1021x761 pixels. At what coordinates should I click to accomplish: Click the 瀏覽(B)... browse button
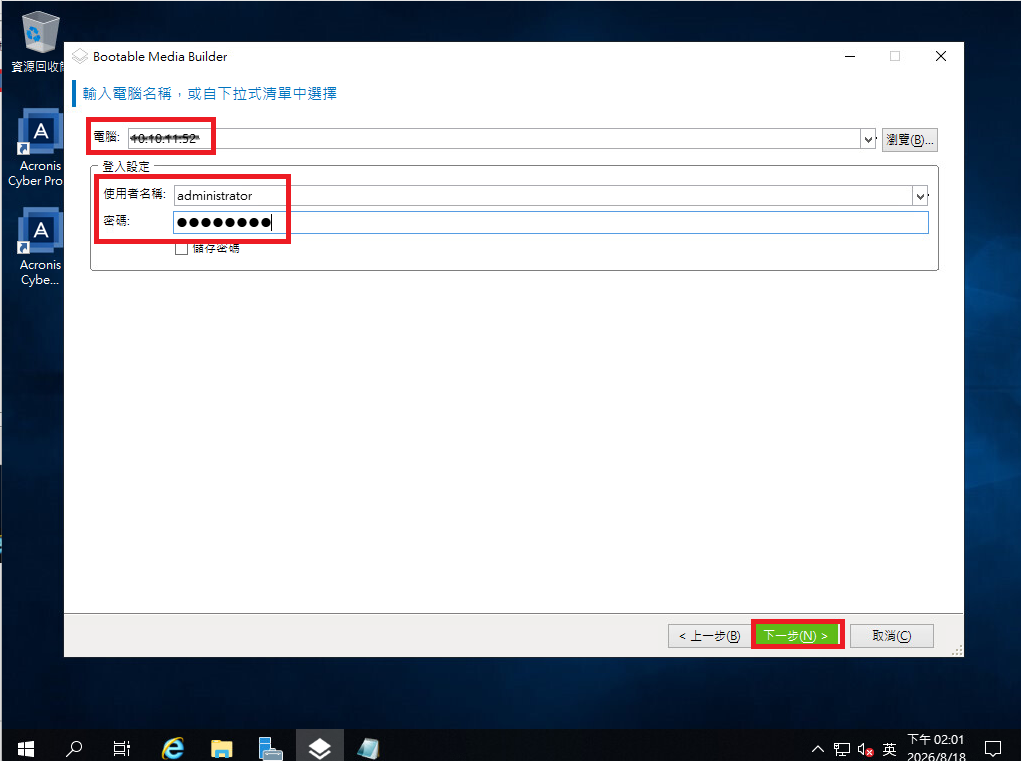coord(910,140)
